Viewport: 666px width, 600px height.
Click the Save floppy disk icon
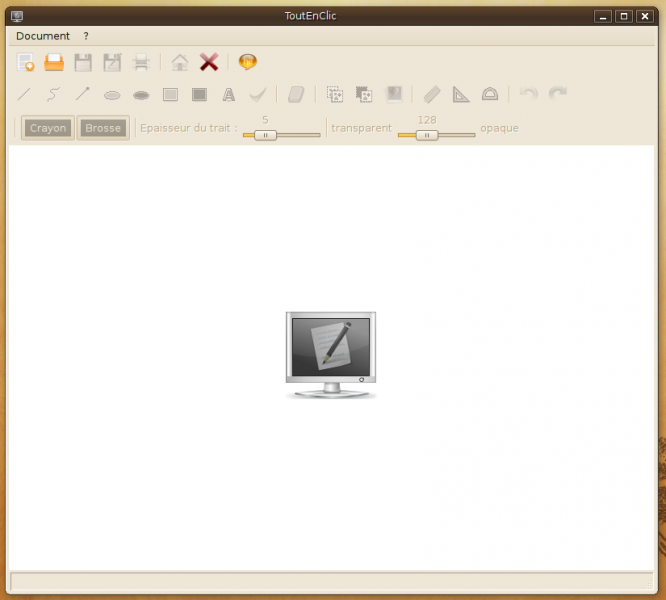[x=83, y=62]
